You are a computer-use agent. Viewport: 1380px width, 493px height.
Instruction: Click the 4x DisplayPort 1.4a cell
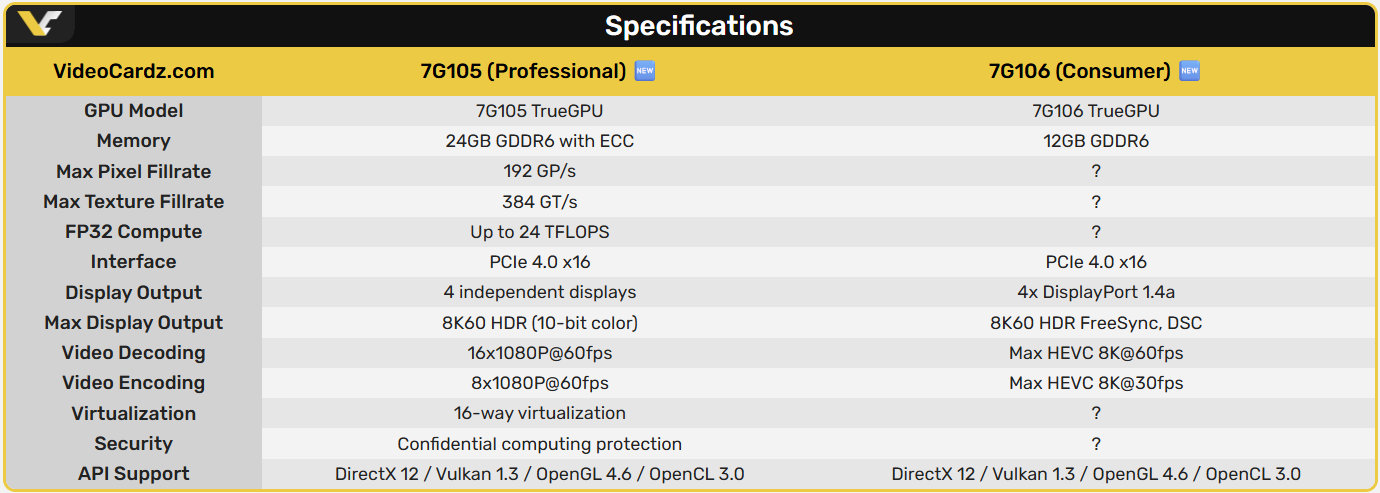coord(1096,292)
